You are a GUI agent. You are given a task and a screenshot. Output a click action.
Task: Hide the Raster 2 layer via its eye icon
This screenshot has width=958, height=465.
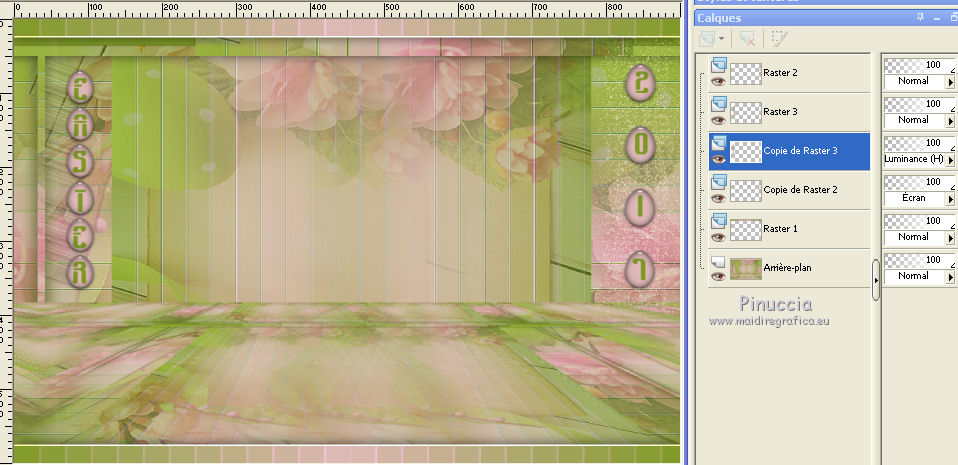coord(718,81)
